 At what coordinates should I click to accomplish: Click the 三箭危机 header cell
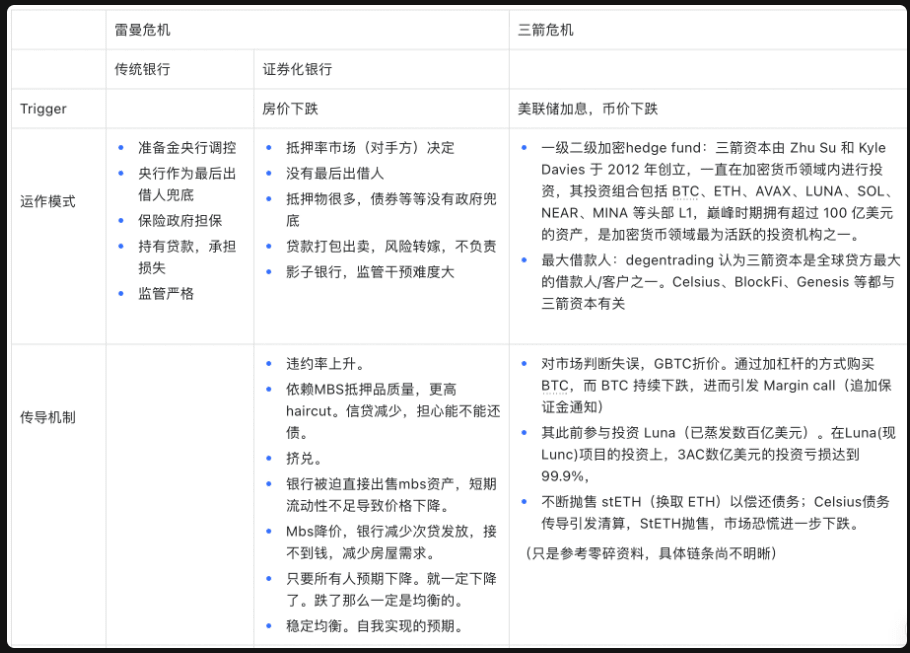tap(708, 30)
